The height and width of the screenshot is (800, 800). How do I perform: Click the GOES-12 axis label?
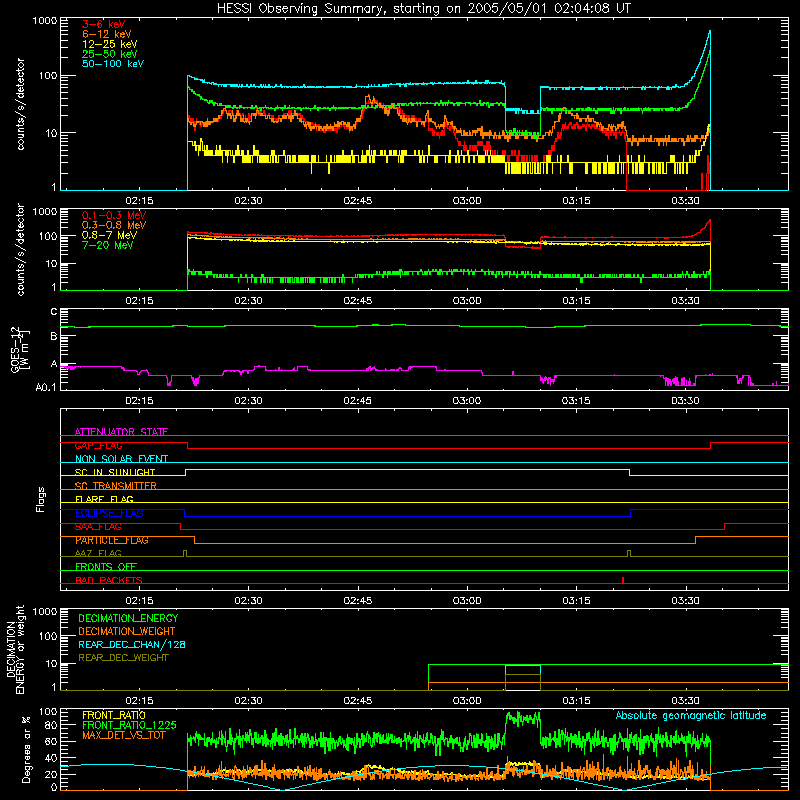[20, 350]
